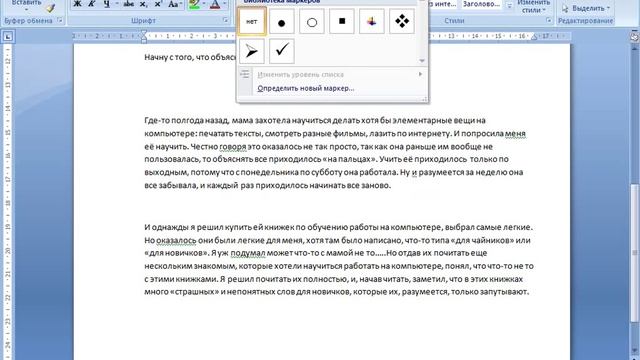This screenshot has width=640, height=360.
Task: Choose the black square bullet
Action: pos(342,21)
